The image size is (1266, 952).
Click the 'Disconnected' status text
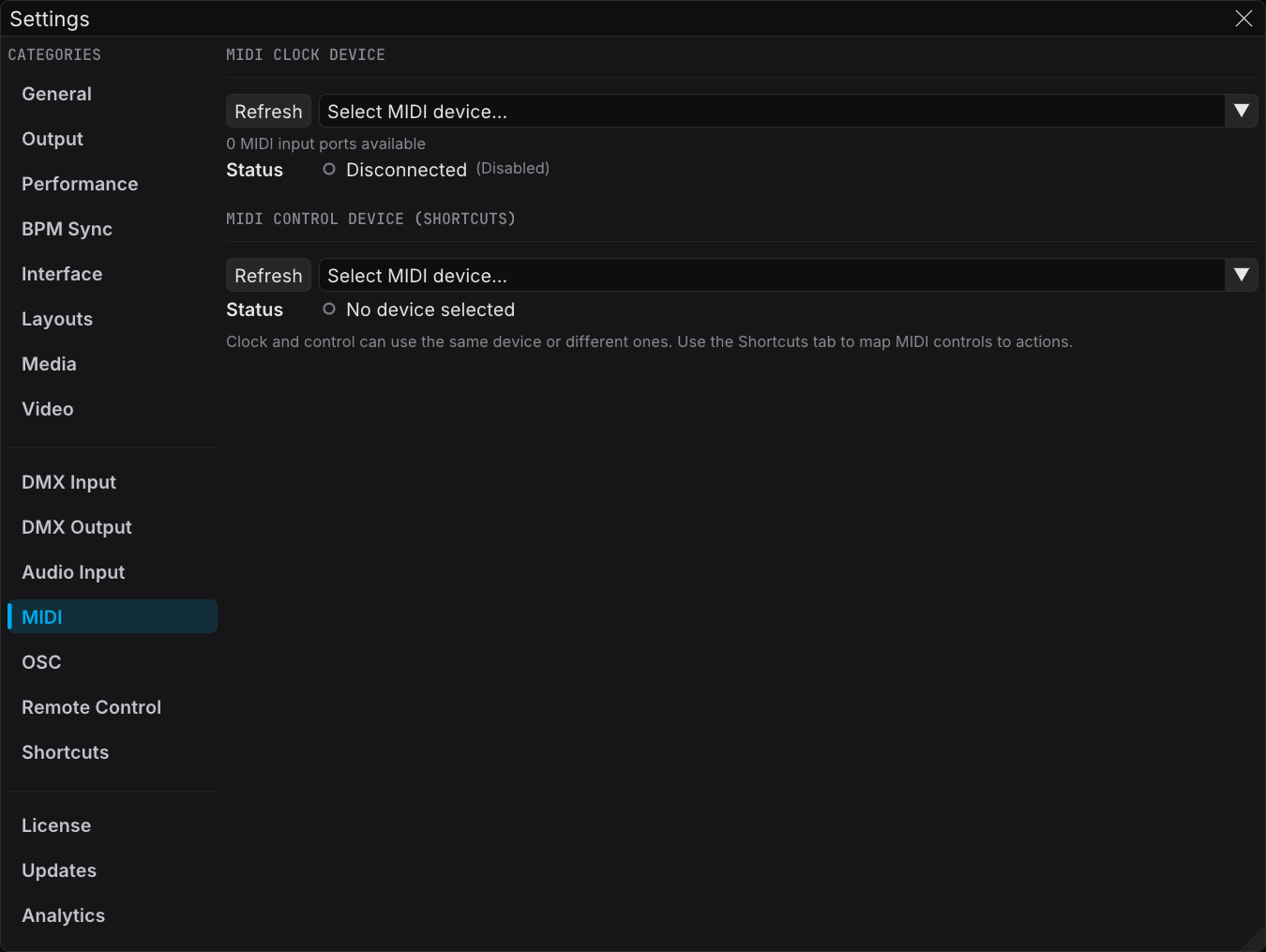pos(406,170)
